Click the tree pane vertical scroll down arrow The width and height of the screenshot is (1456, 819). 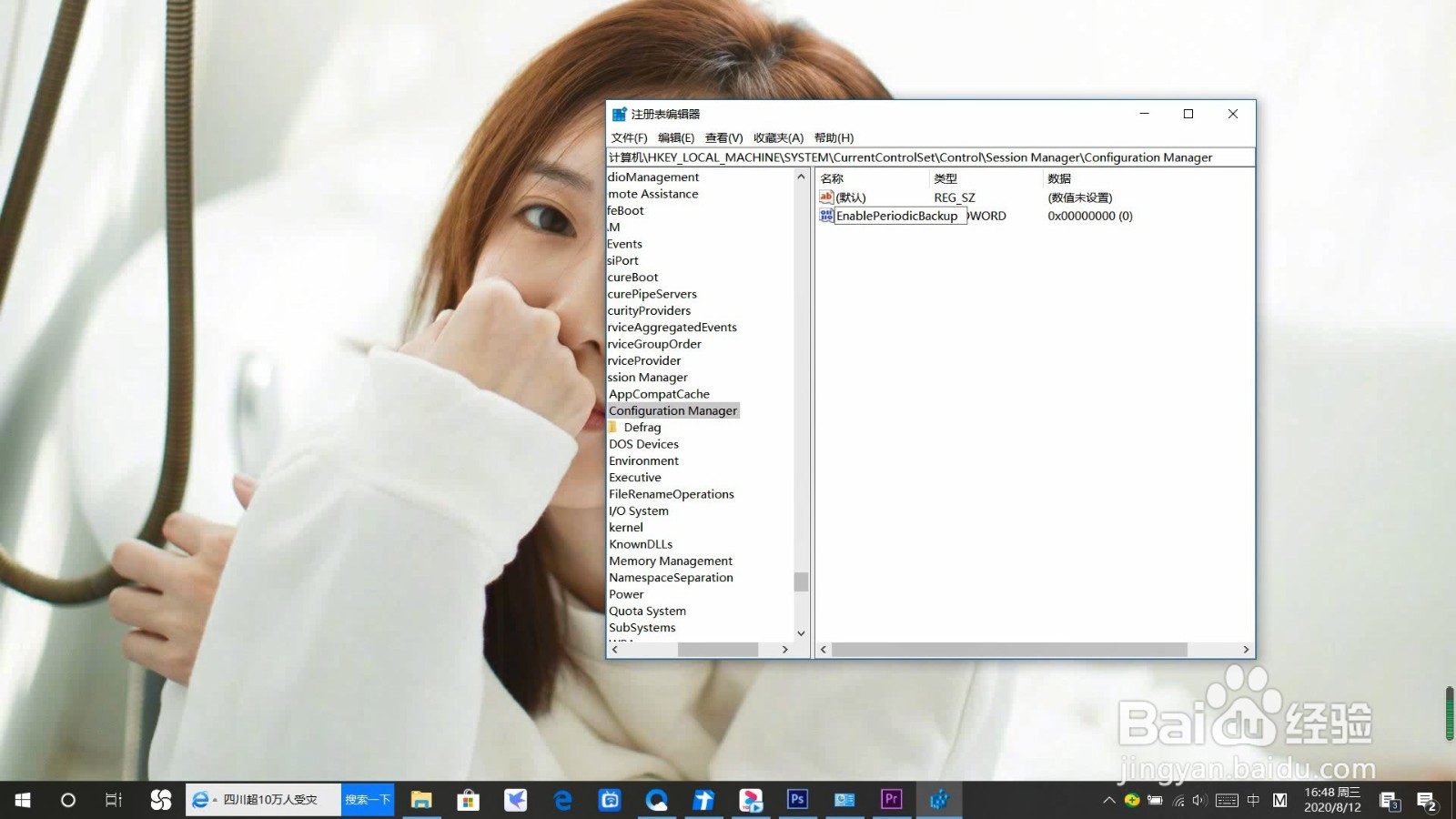[x=801, y=633]
